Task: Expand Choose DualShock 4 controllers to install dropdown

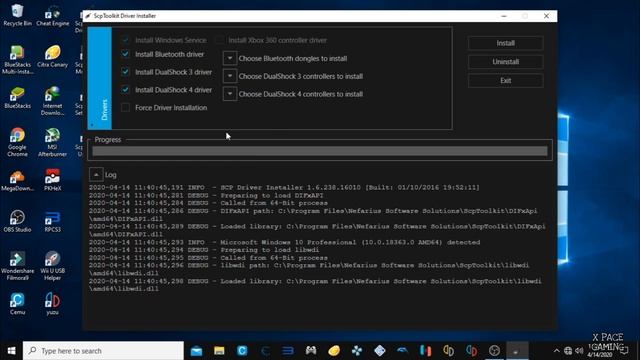Action: [230, 94]
